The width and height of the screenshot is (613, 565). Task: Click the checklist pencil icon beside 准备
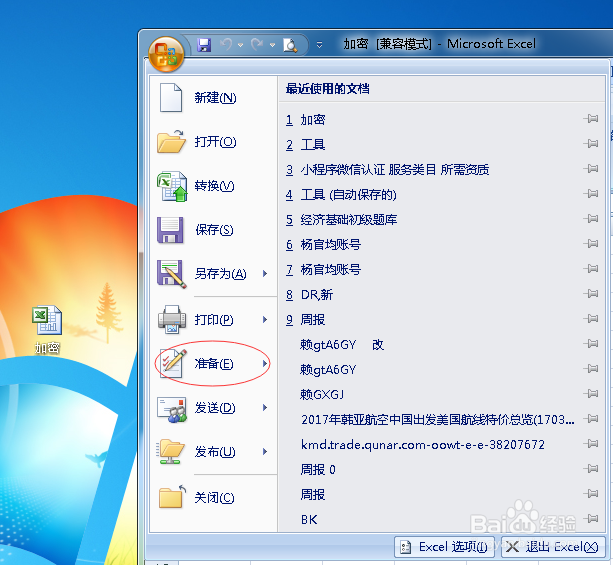pos(173,364)
